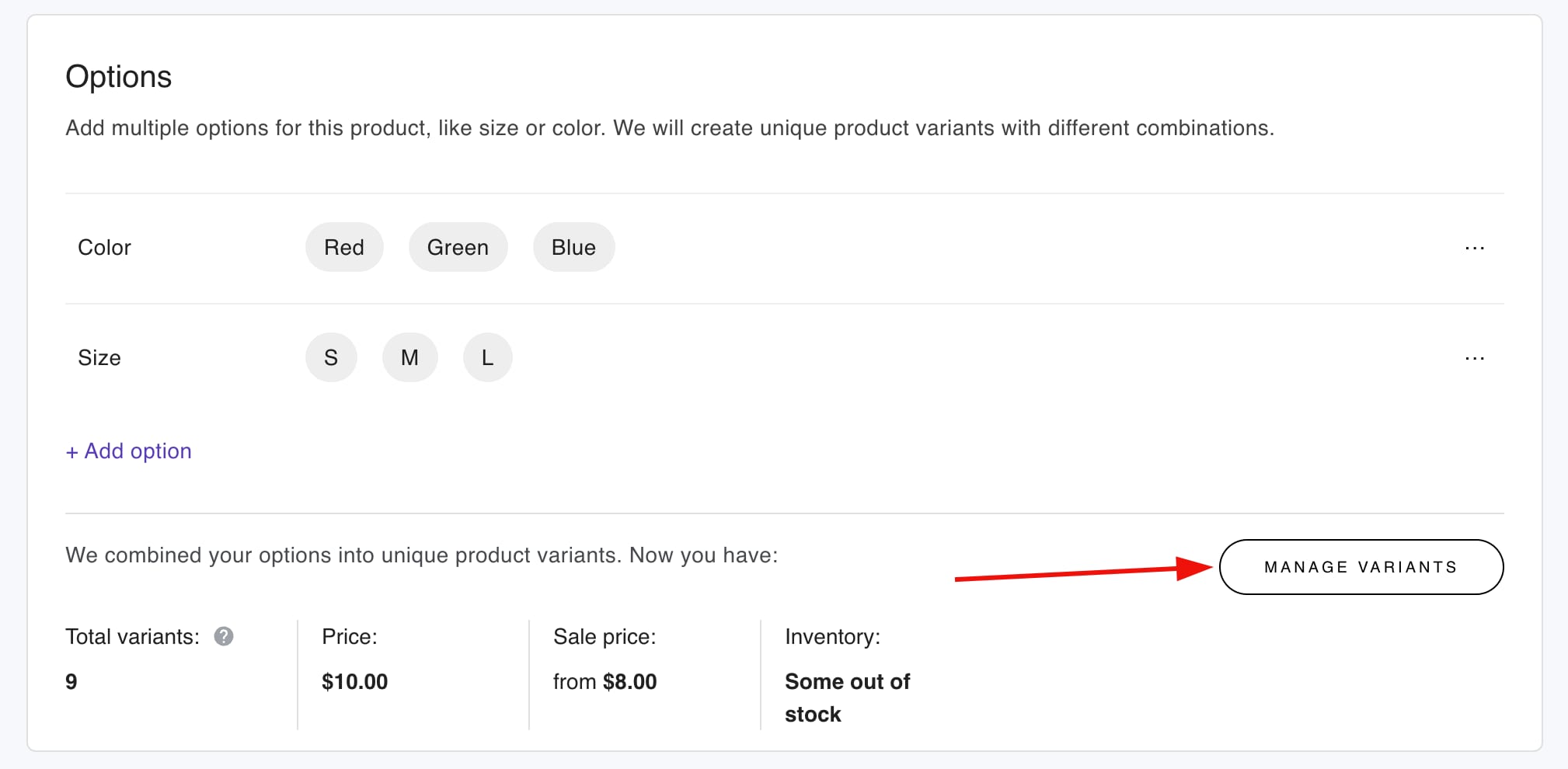Click the Total variants label
This screenshot has height=769, width=1568.
[132, 637]
